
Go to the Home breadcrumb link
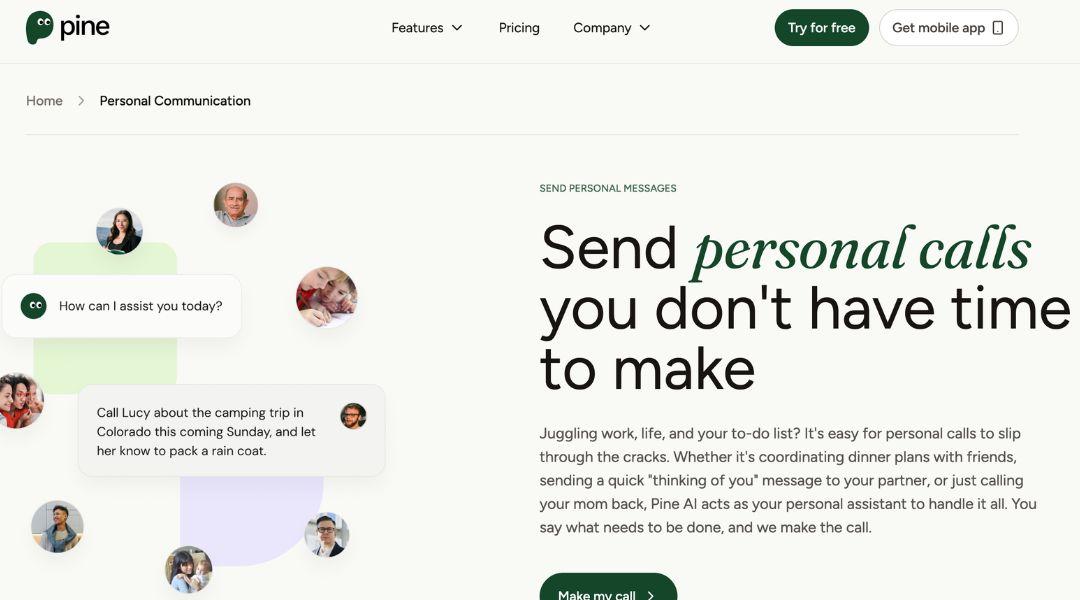(44, 101)
